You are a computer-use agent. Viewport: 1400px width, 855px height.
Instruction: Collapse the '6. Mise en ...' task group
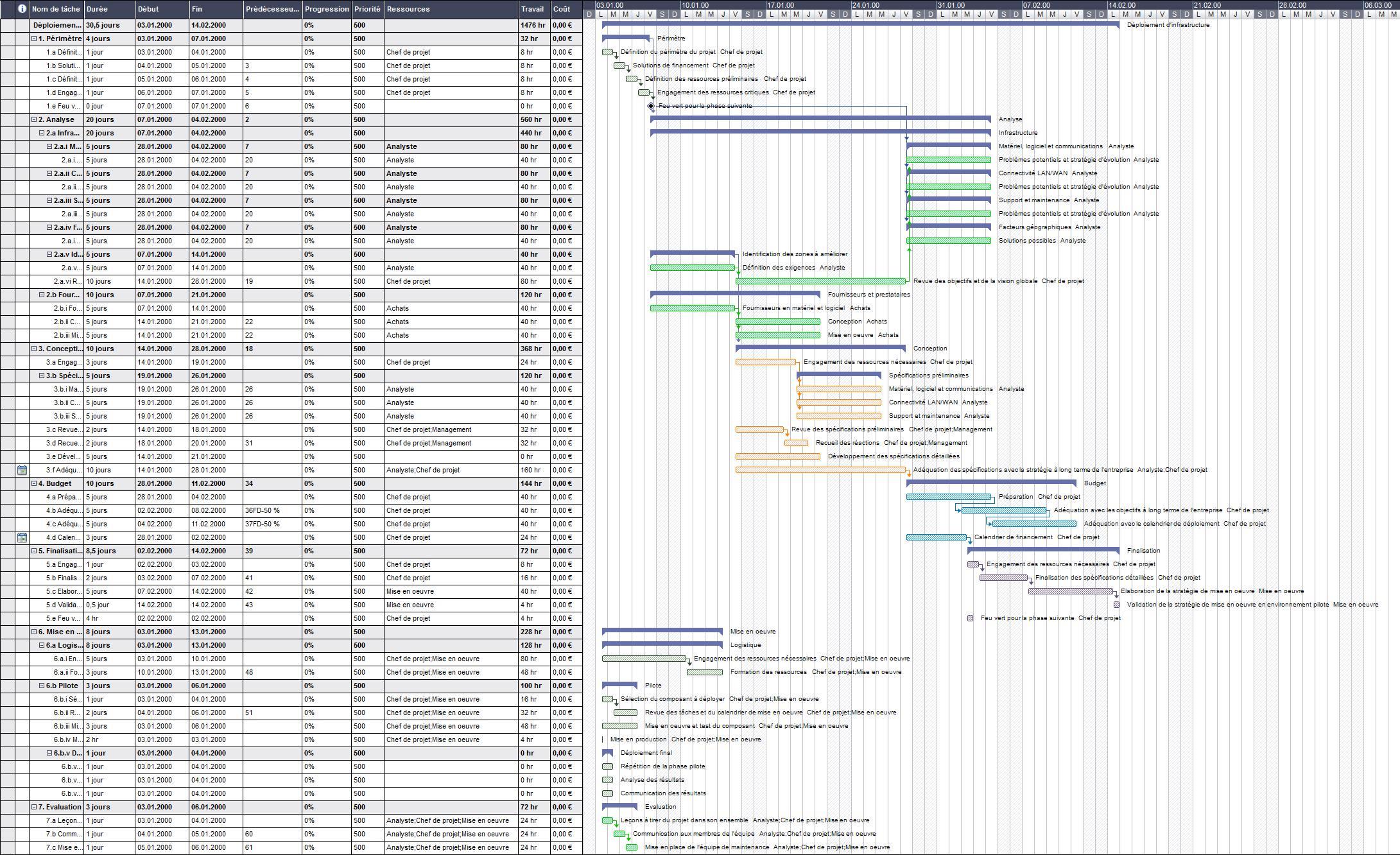coord(34,632)
